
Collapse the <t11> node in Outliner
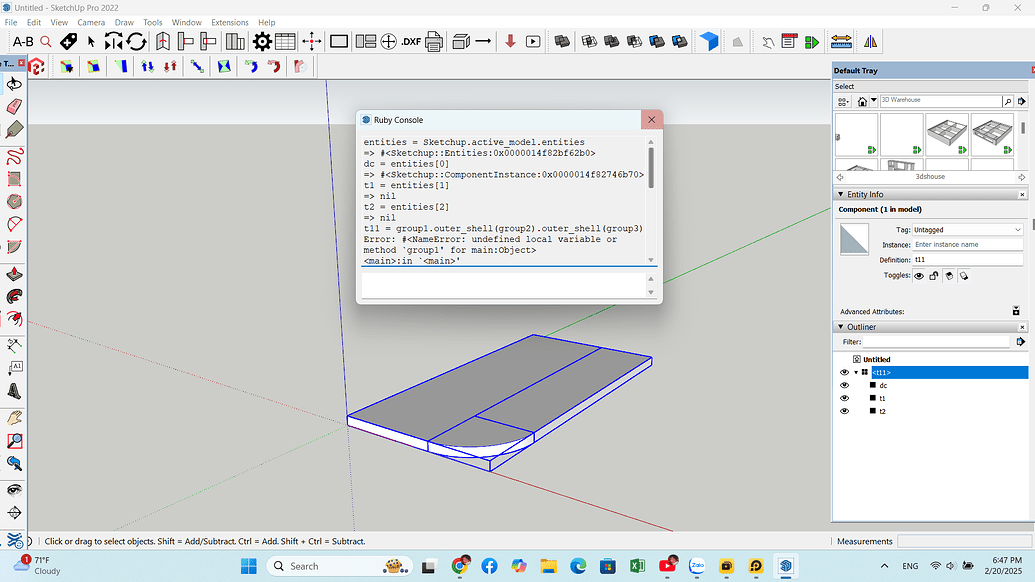[855, 372]
